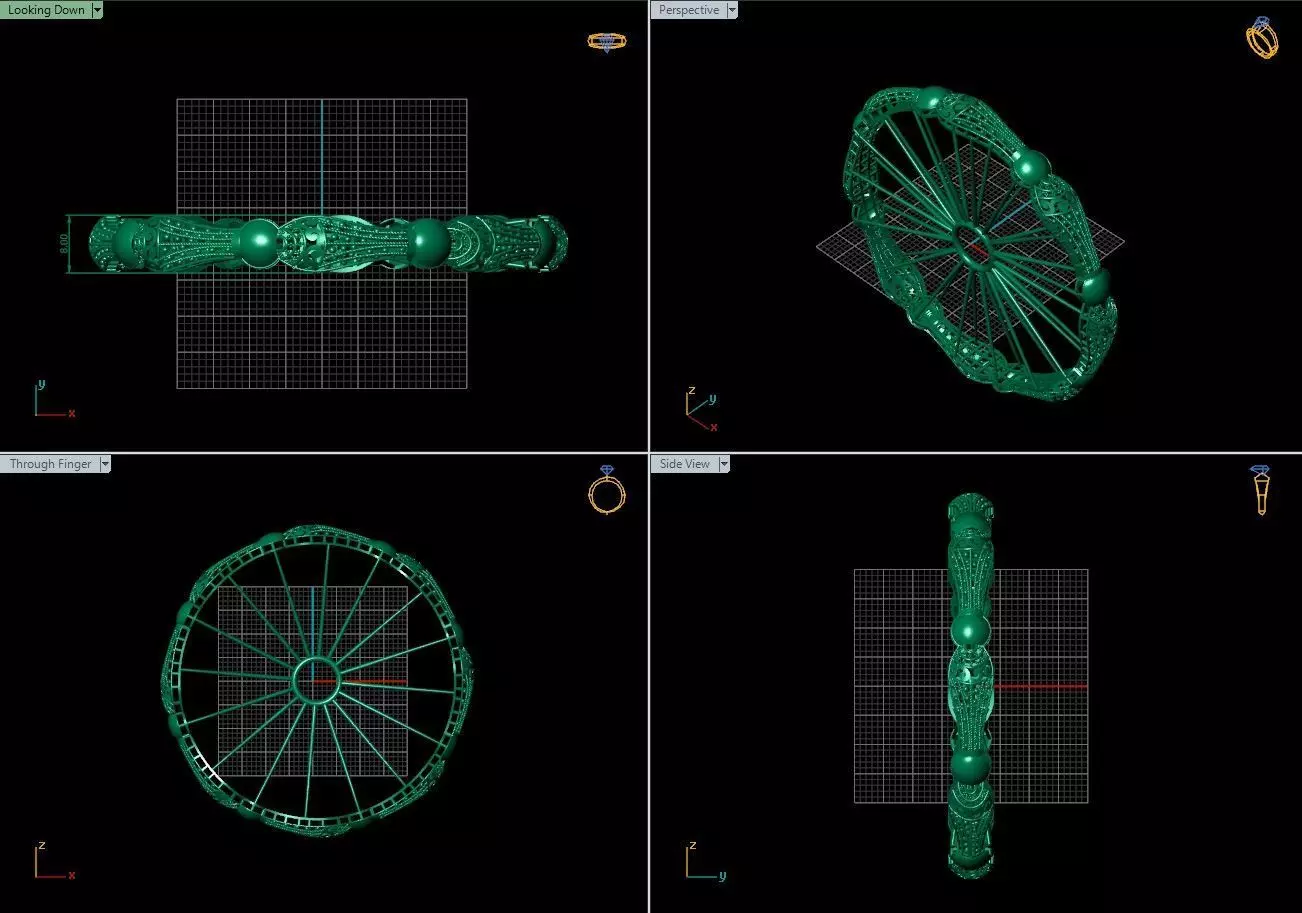Click the XY axis indicator in Looking Down
The height and width of the screenshot is (913, 1302).
click(54, 398)
